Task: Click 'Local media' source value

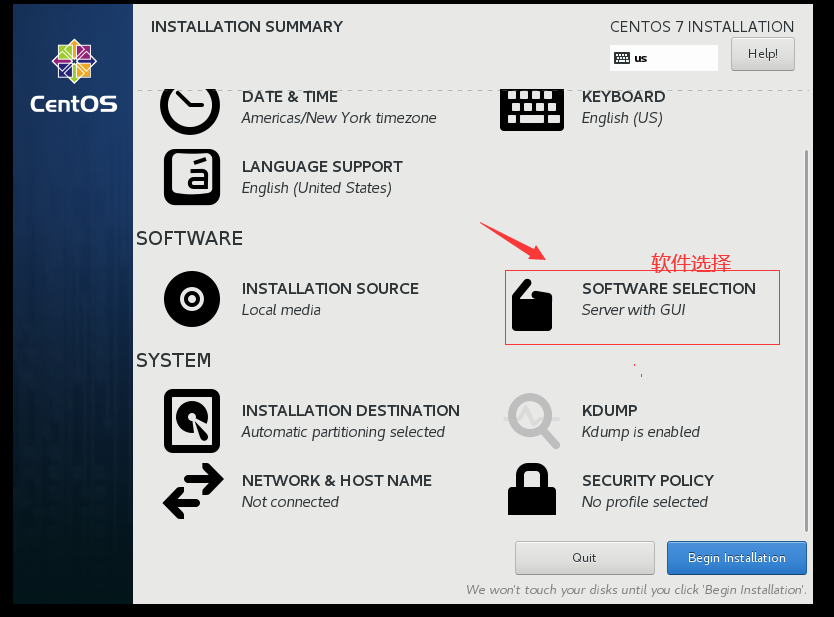Action: click(x=281, y=310)
